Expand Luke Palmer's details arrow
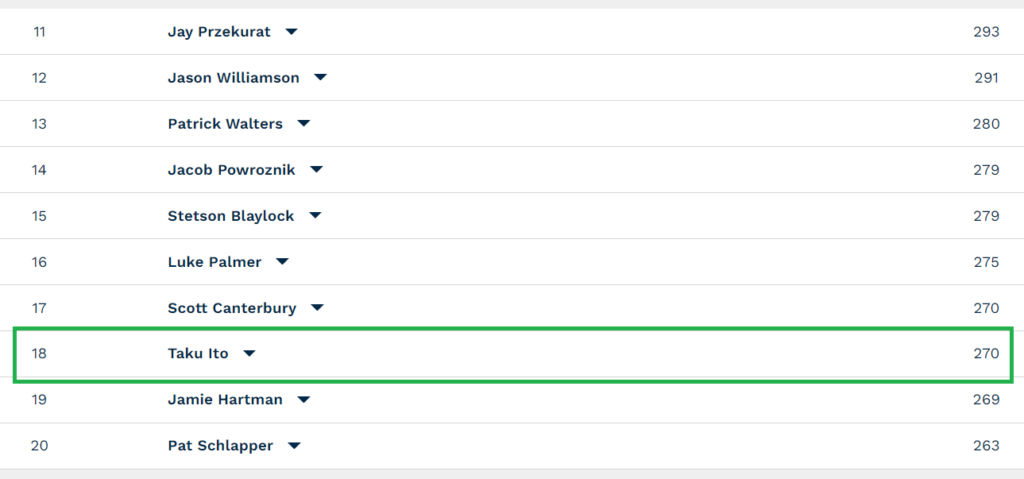Image resolution: width=1024 pixels, height=479 pixels. tap(282, 262)
